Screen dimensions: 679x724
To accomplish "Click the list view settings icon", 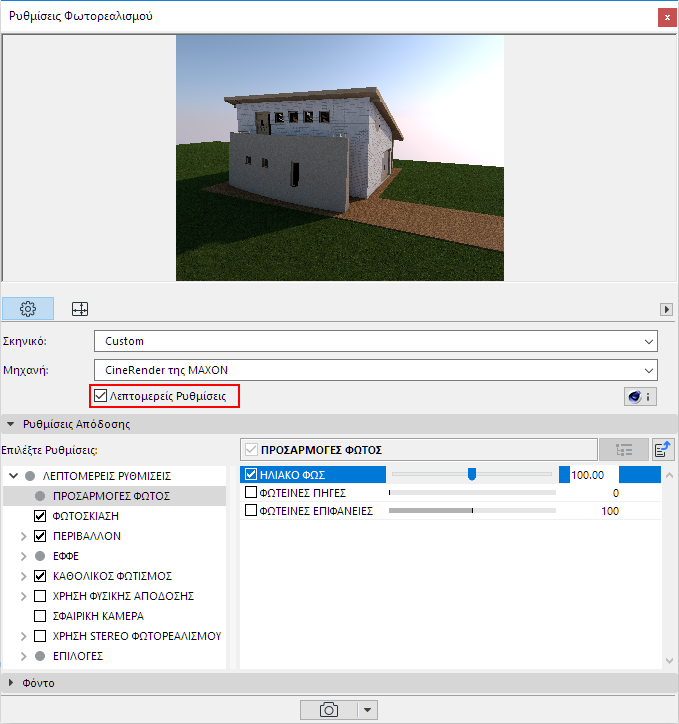I will coord(624,450).
